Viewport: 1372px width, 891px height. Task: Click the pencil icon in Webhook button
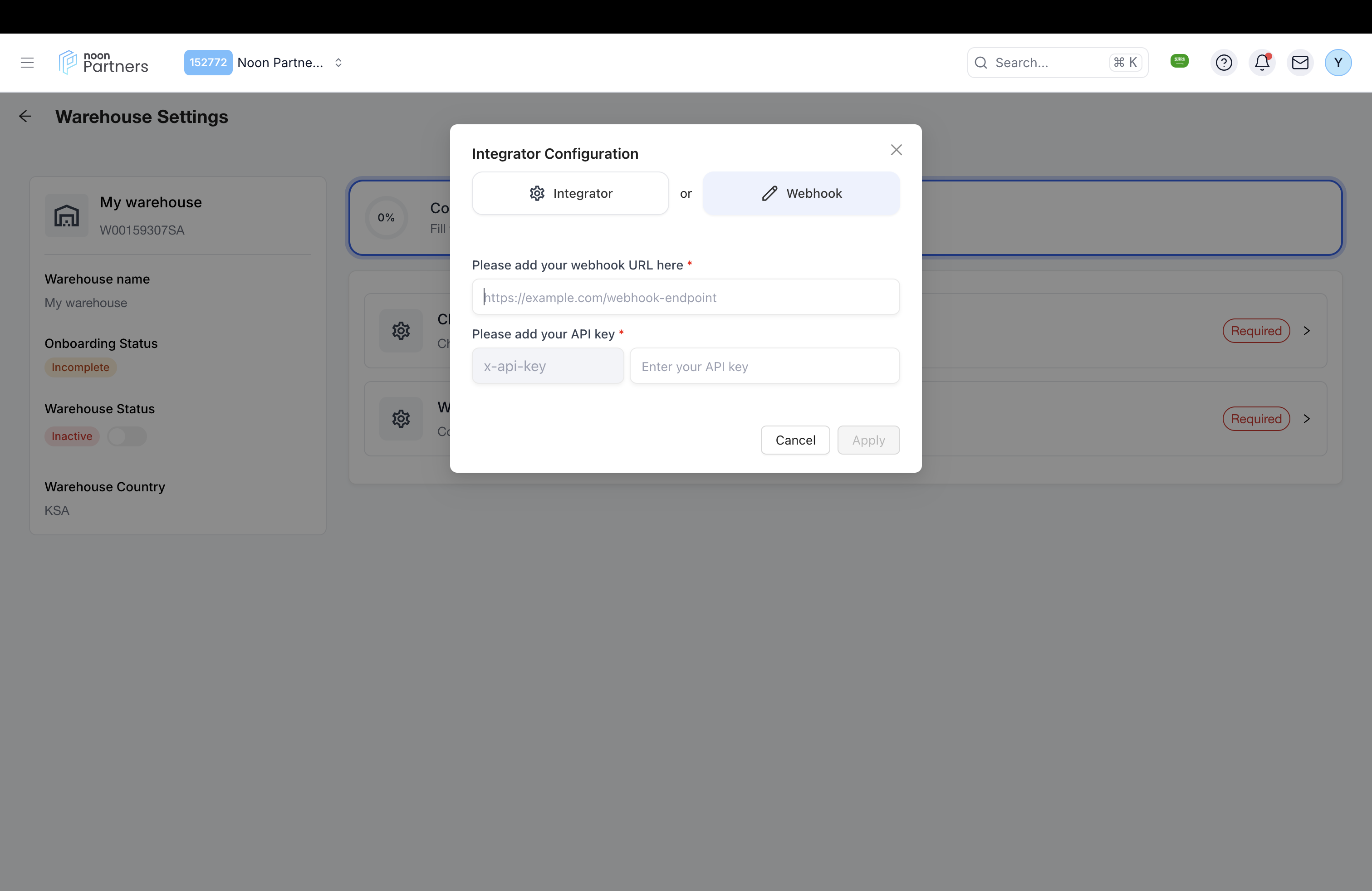pyautogui.click(x=769, y=193)
